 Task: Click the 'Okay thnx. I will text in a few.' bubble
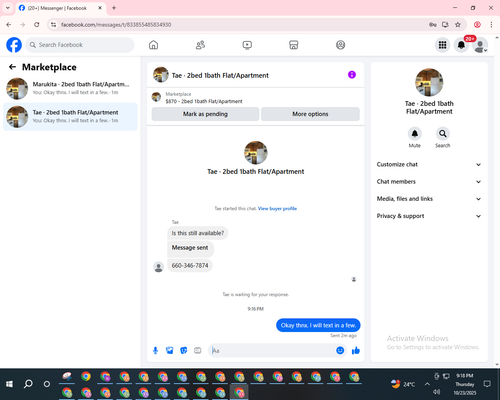(318, 325)
